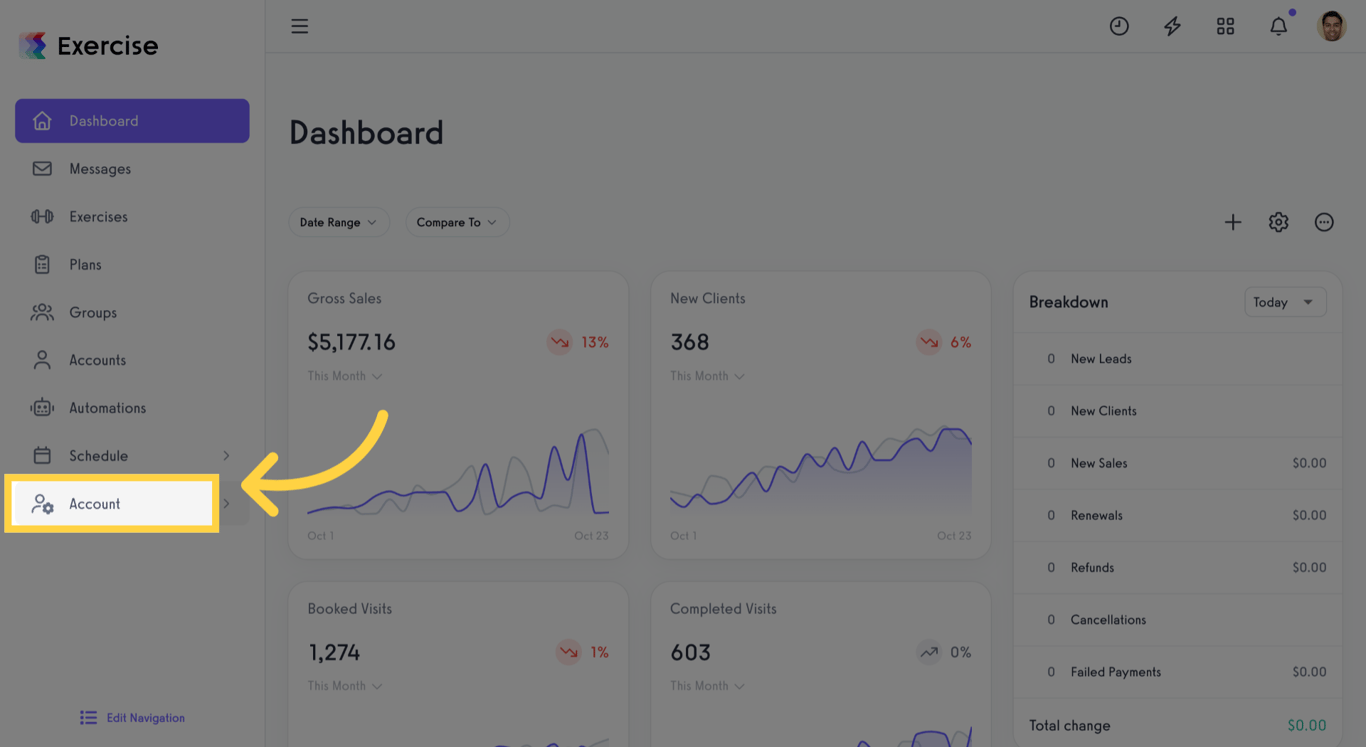Open the Compare To dropdown
The image size is (1366, 747).
tap(457, 222)
